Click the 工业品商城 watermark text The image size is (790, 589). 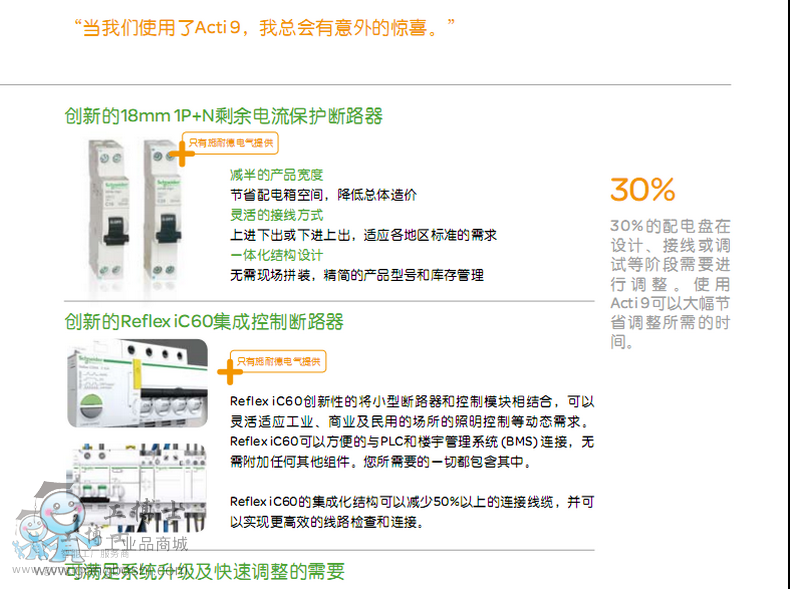click(146, 544)
